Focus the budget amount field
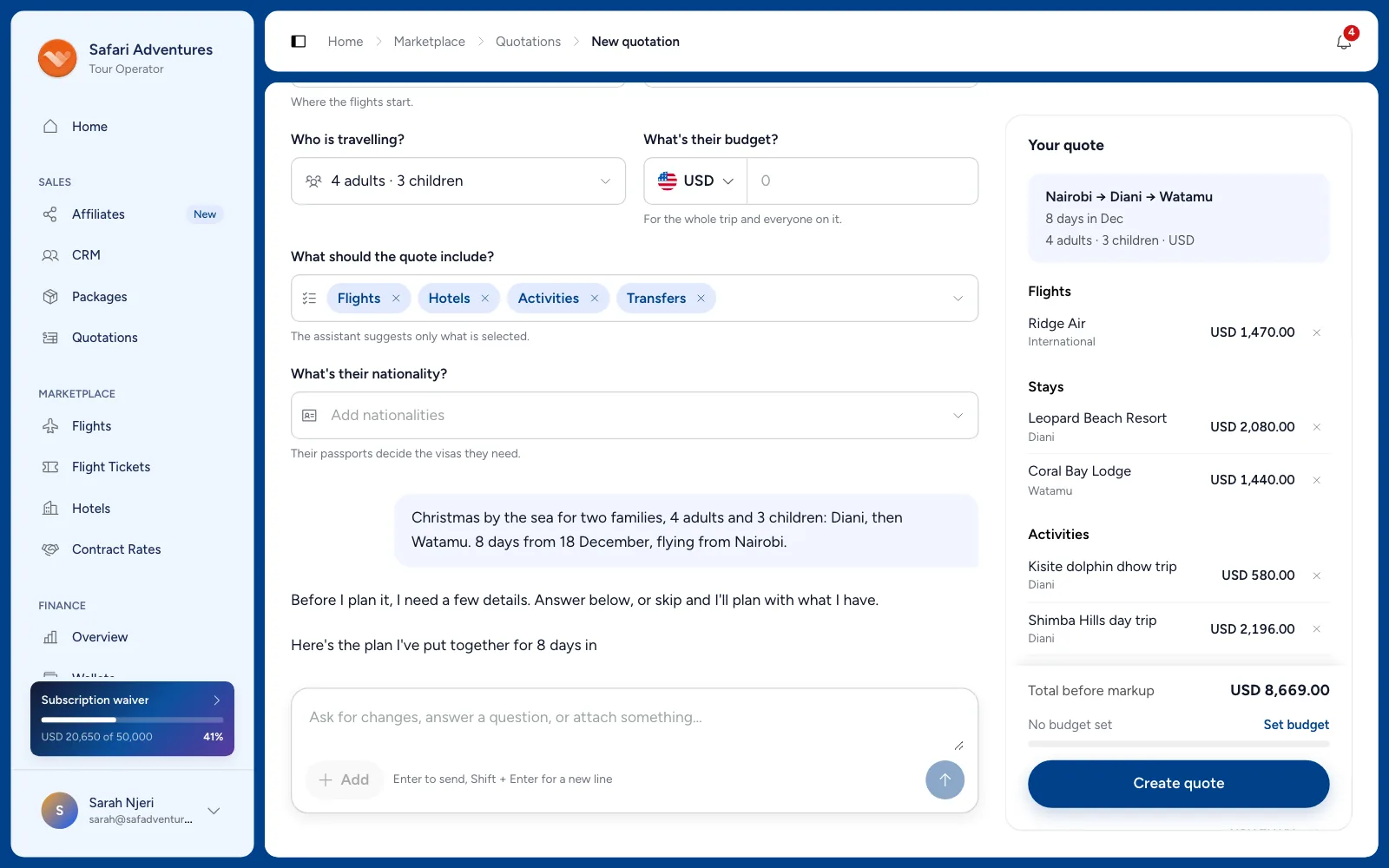 (x=863, y=181)
